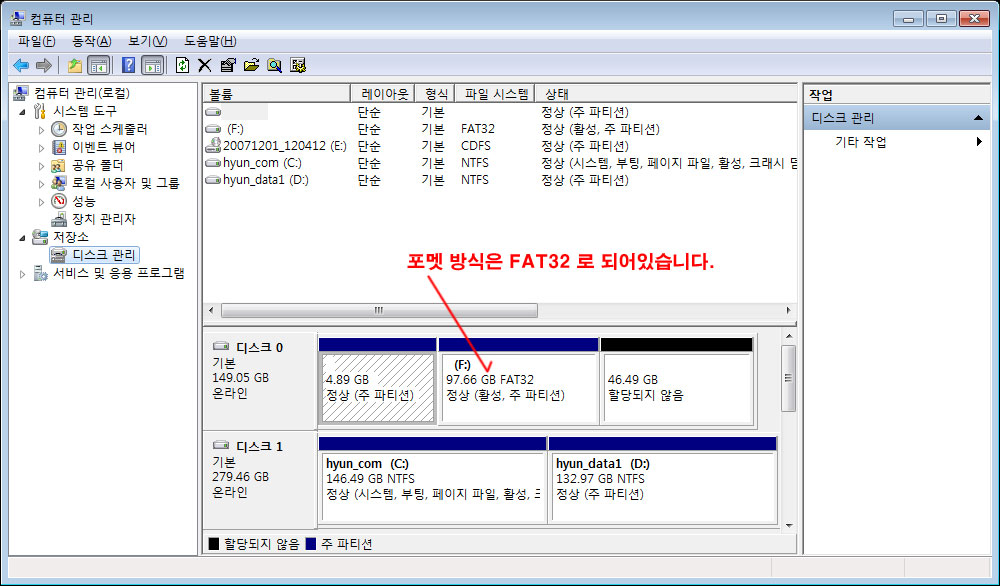Select 디스크 관리 tree item

pos(103,255)
